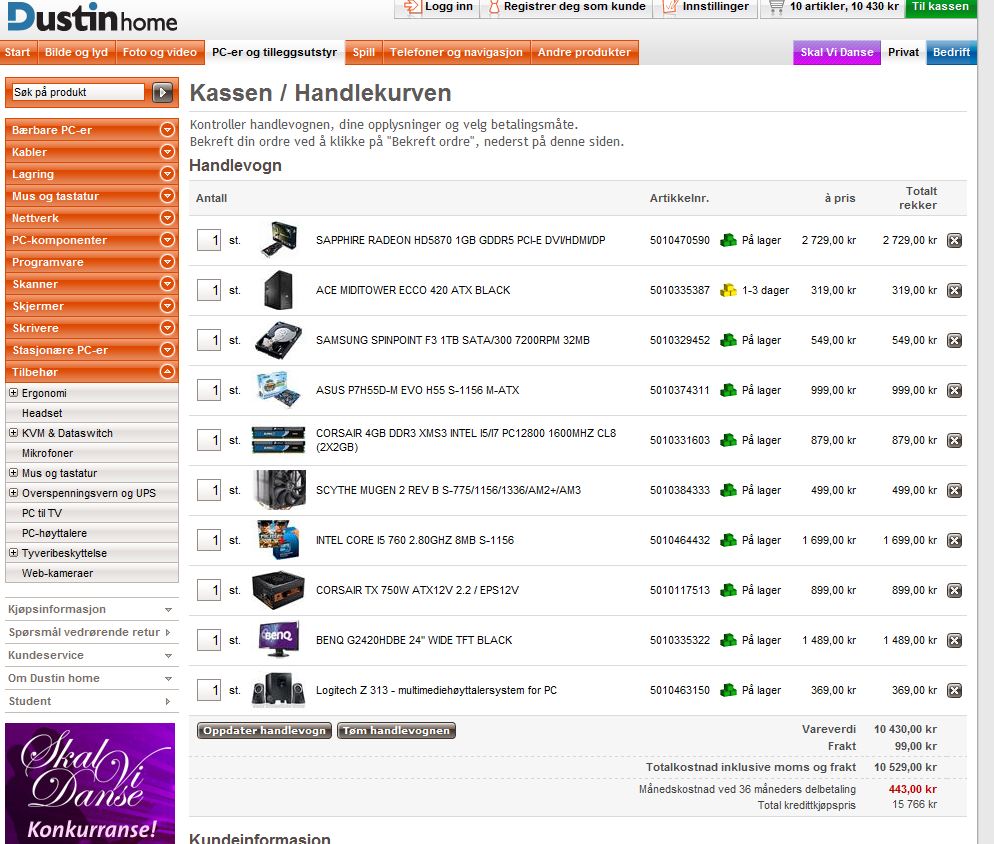Remove Samsung Spinpoint F3 from cart
This screenshot has width=994, height=844.
(954, 341)
